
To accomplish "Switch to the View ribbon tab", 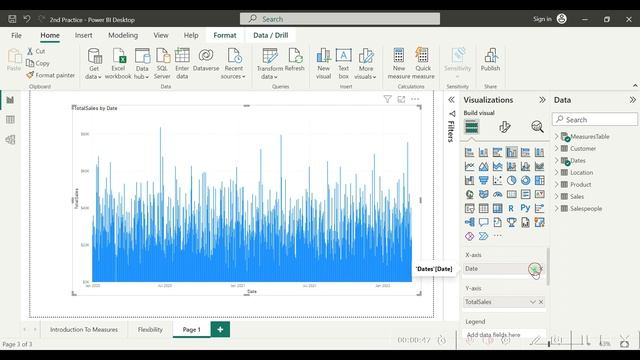I will 161,36.
